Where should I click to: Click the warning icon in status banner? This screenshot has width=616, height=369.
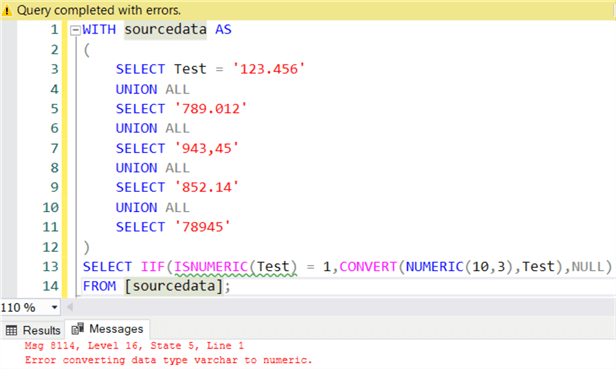(x=7, y=10)
